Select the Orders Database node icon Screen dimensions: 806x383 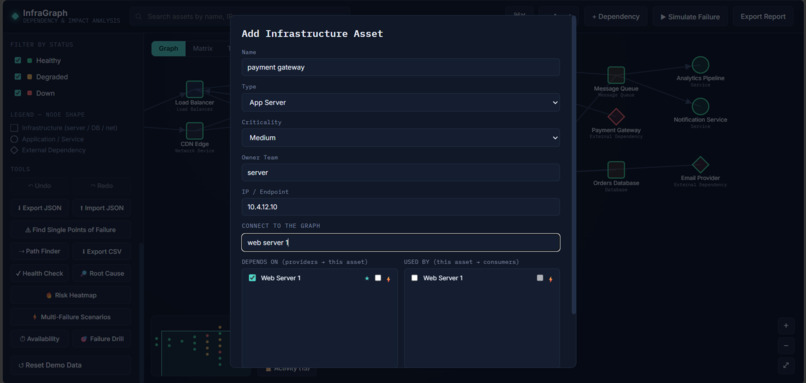pyautogui.click(x=616, y=170)
